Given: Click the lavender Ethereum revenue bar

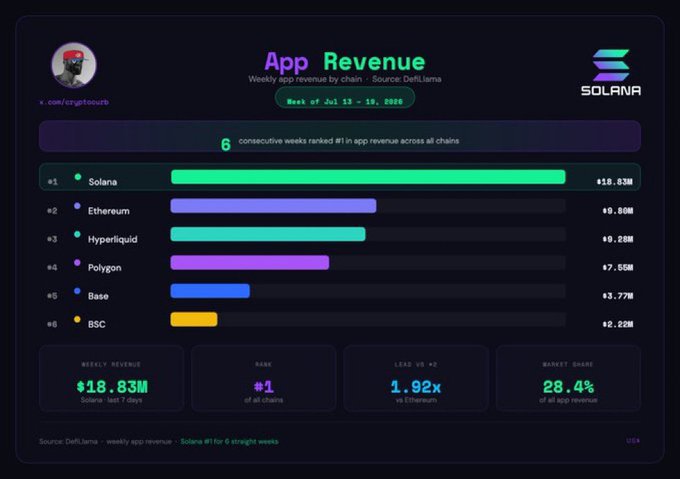Looking at the screenshot, I should tap(273, 206).
